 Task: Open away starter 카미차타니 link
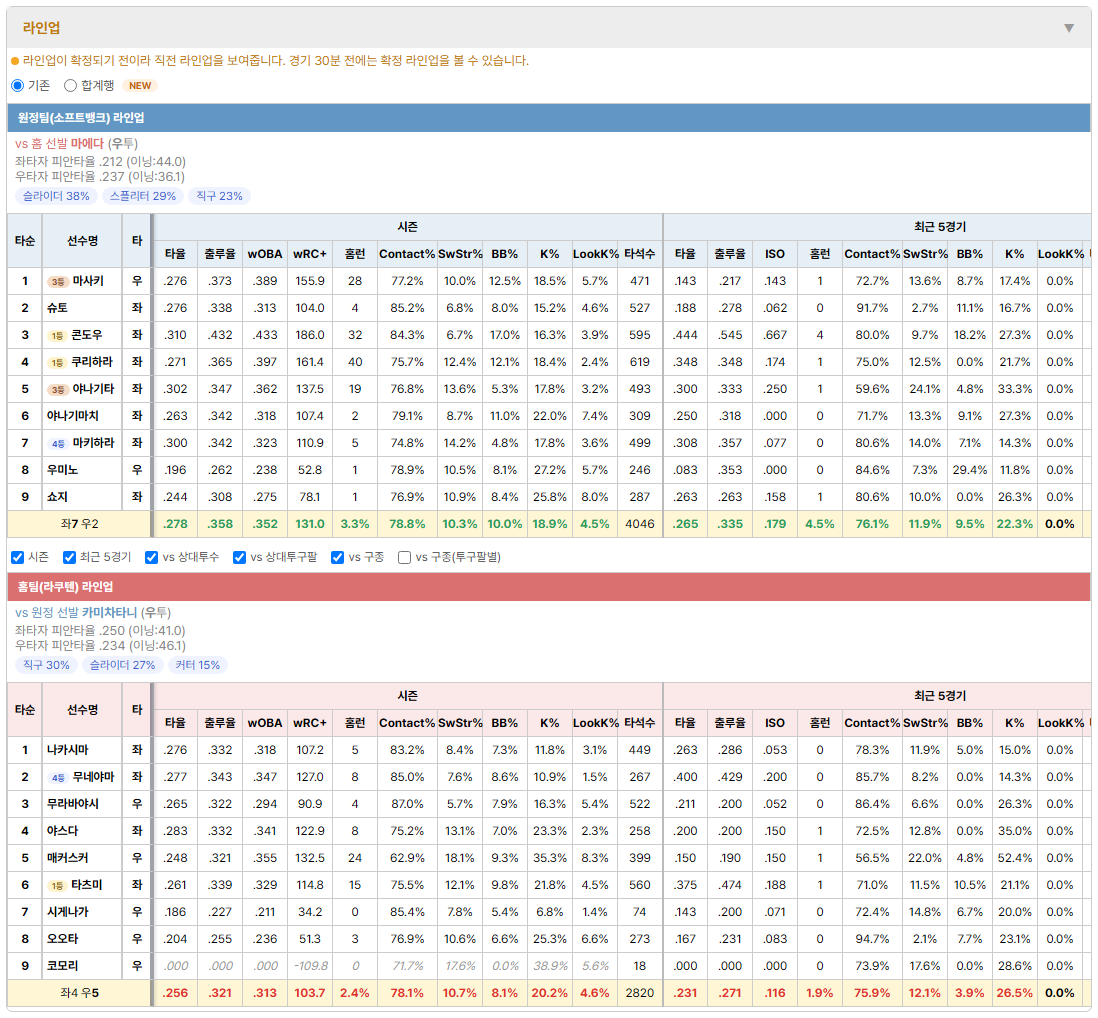pyautogui.click(x=109, y=613)
